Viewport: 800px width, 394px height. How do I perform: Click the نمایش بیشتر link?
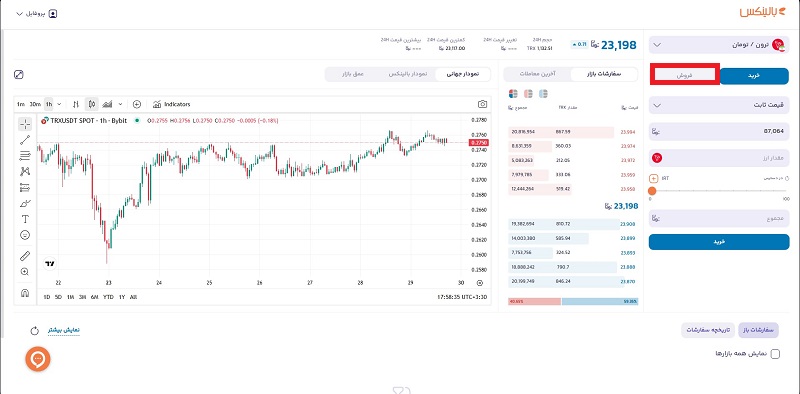pos(64,330)
